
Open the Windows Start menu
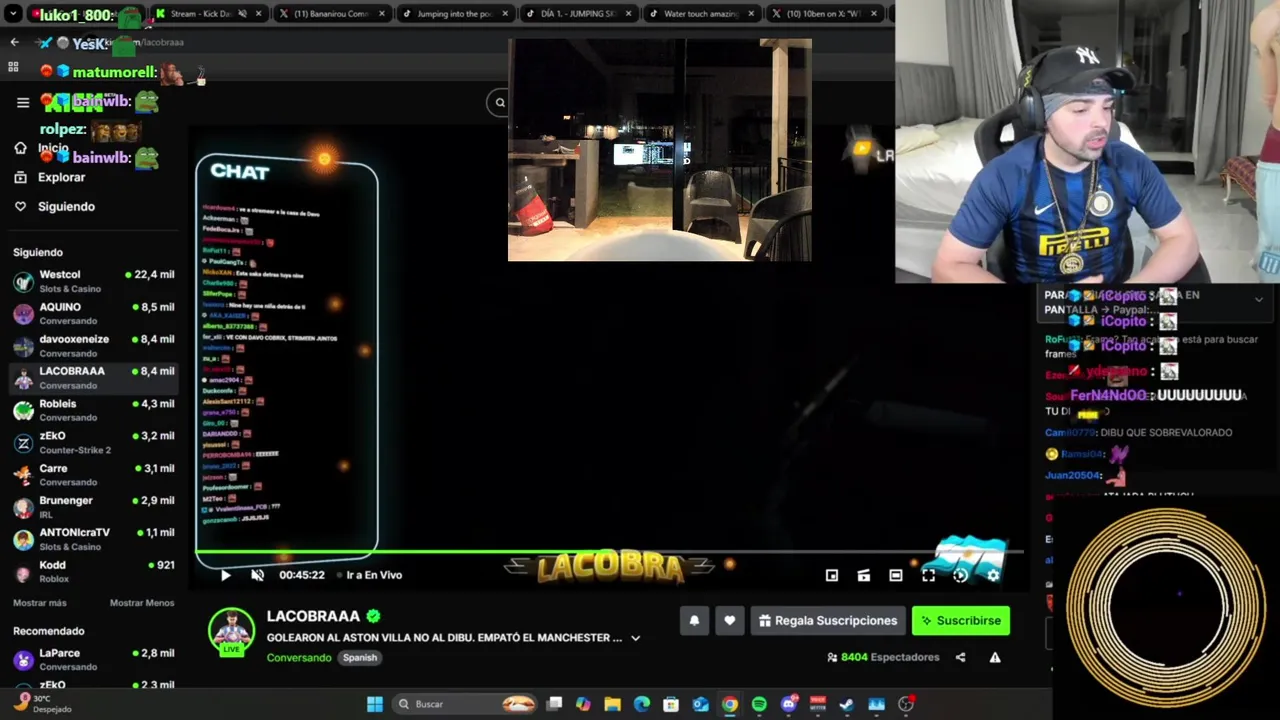coord(374,704)
